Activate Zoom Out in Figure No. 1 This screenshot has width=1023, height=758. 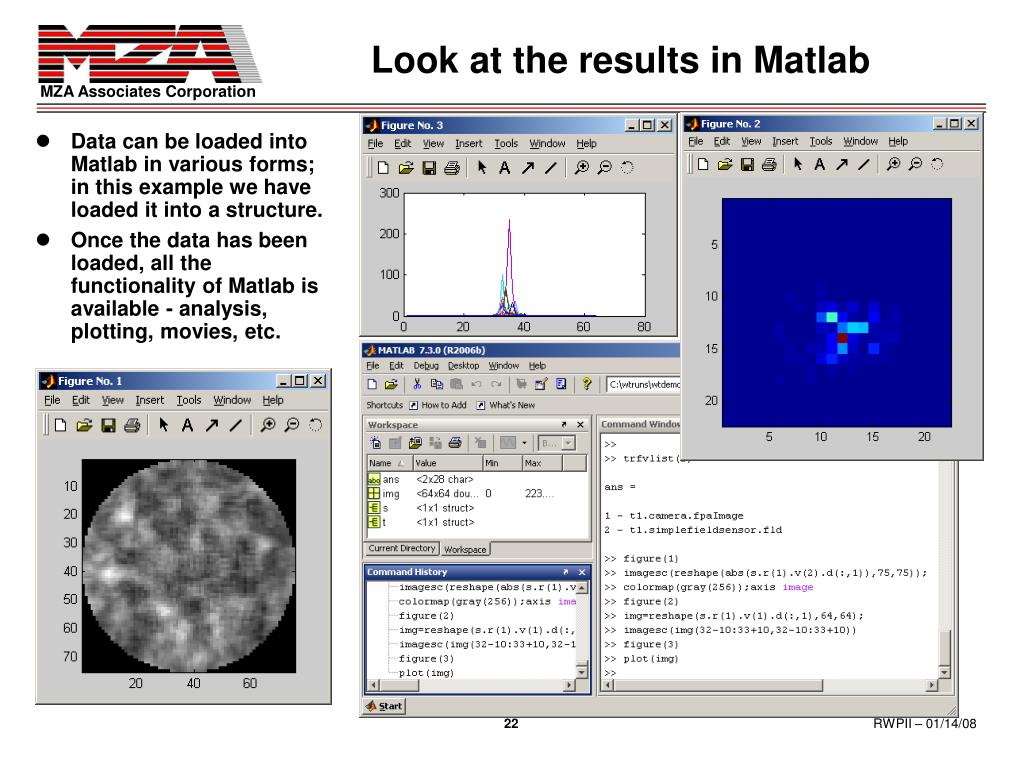(292, 425)
